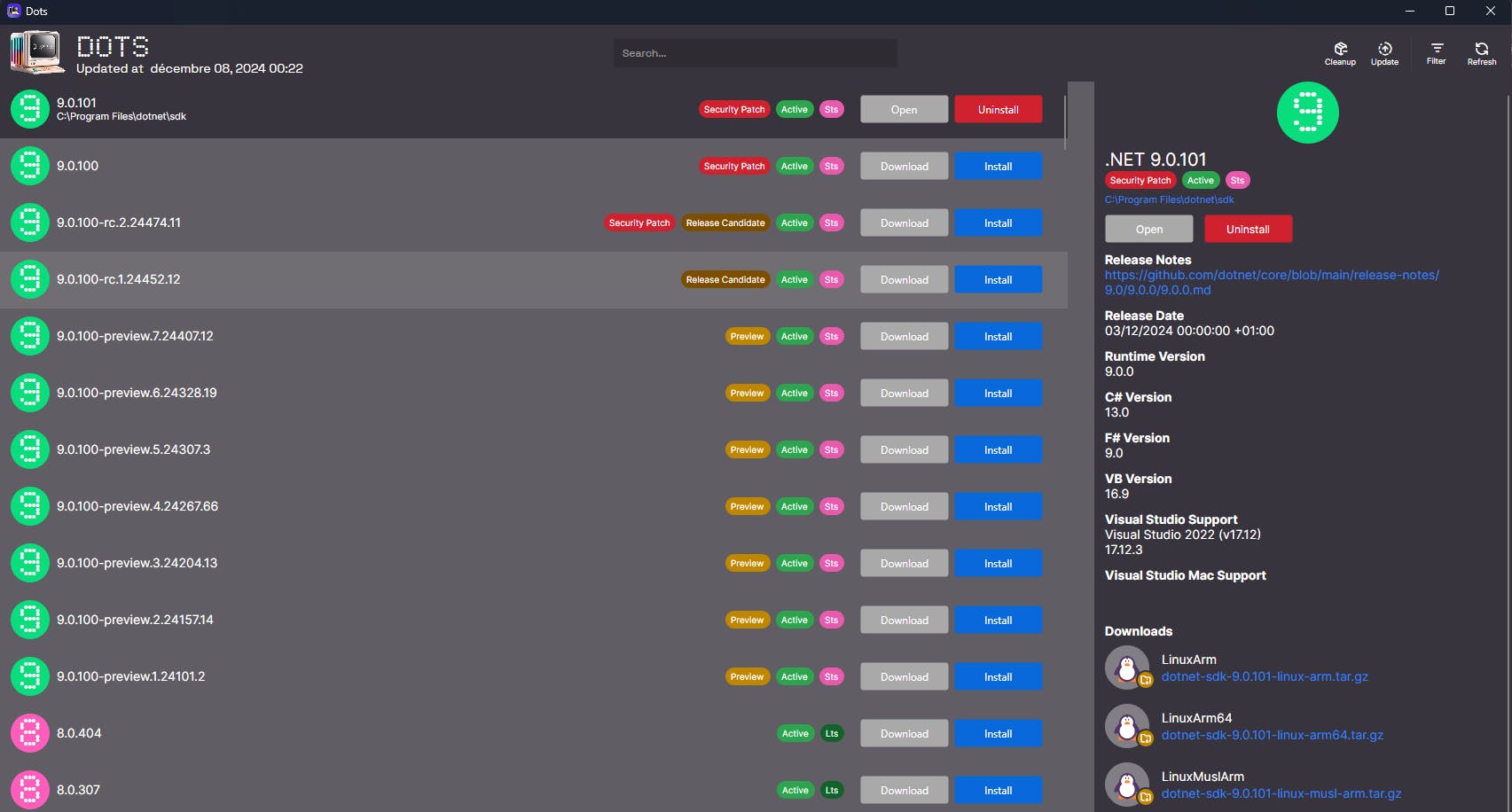Download SDK 9.0.100

(x=905, y=167)
